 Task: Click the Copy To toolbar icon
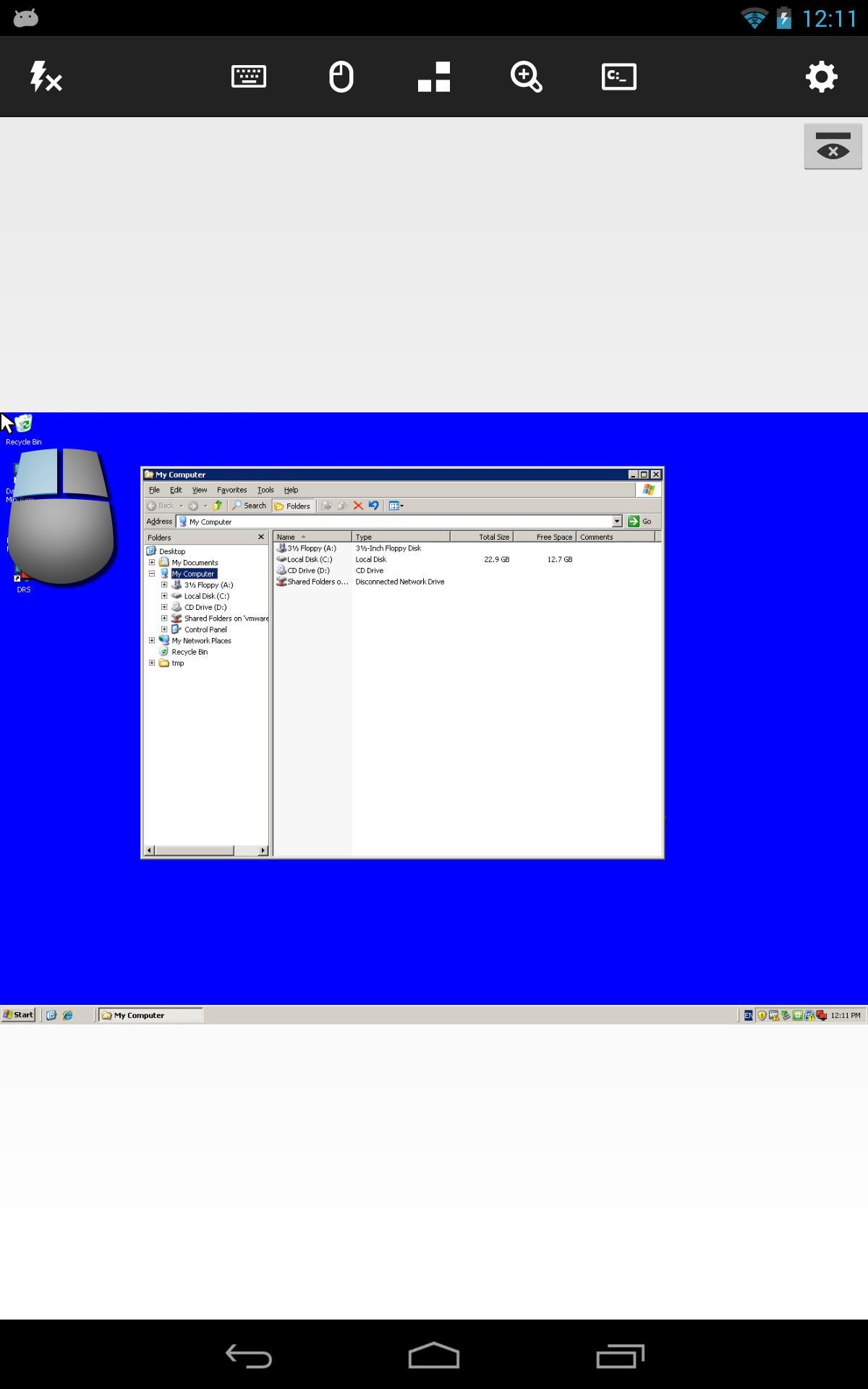pyautogui.click(x=343, y=506)
